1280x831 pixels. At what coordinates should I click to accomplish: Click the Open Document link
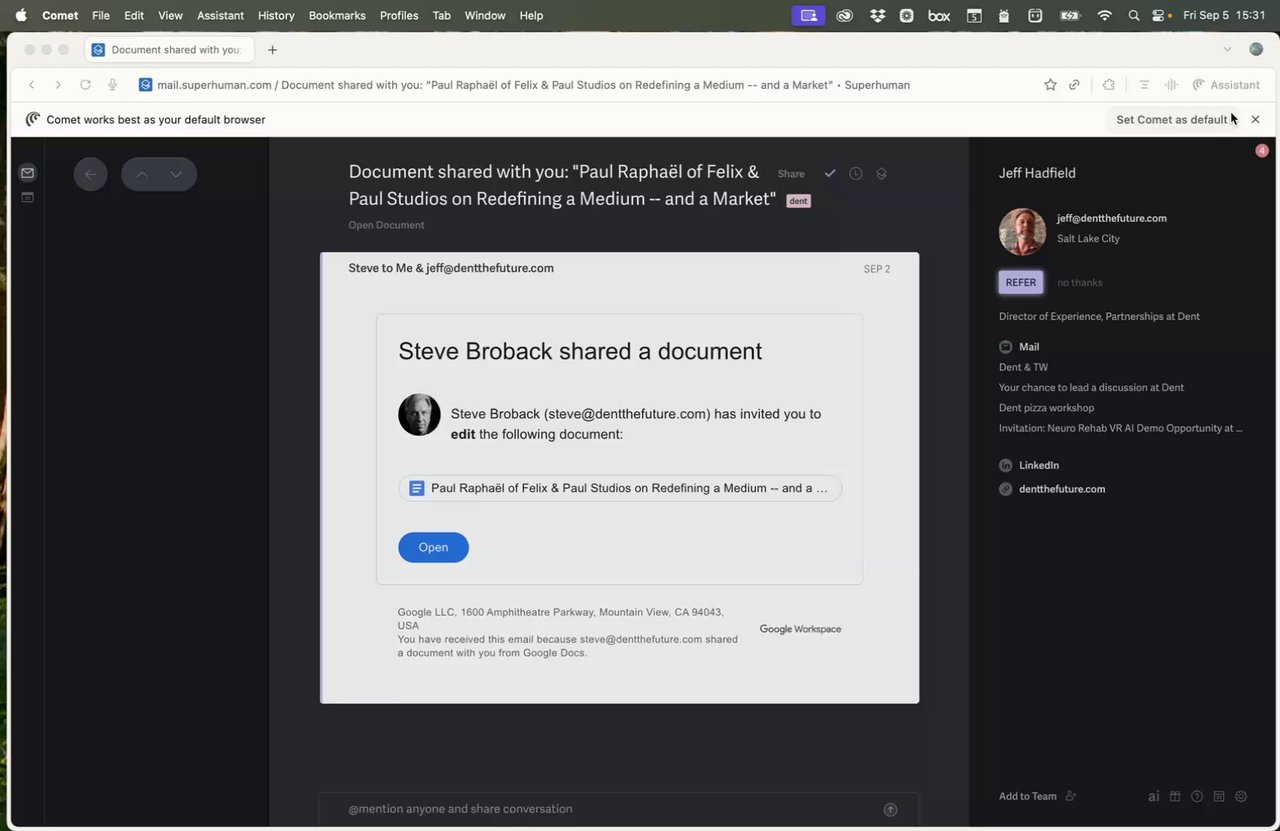(x=386, y=225)
